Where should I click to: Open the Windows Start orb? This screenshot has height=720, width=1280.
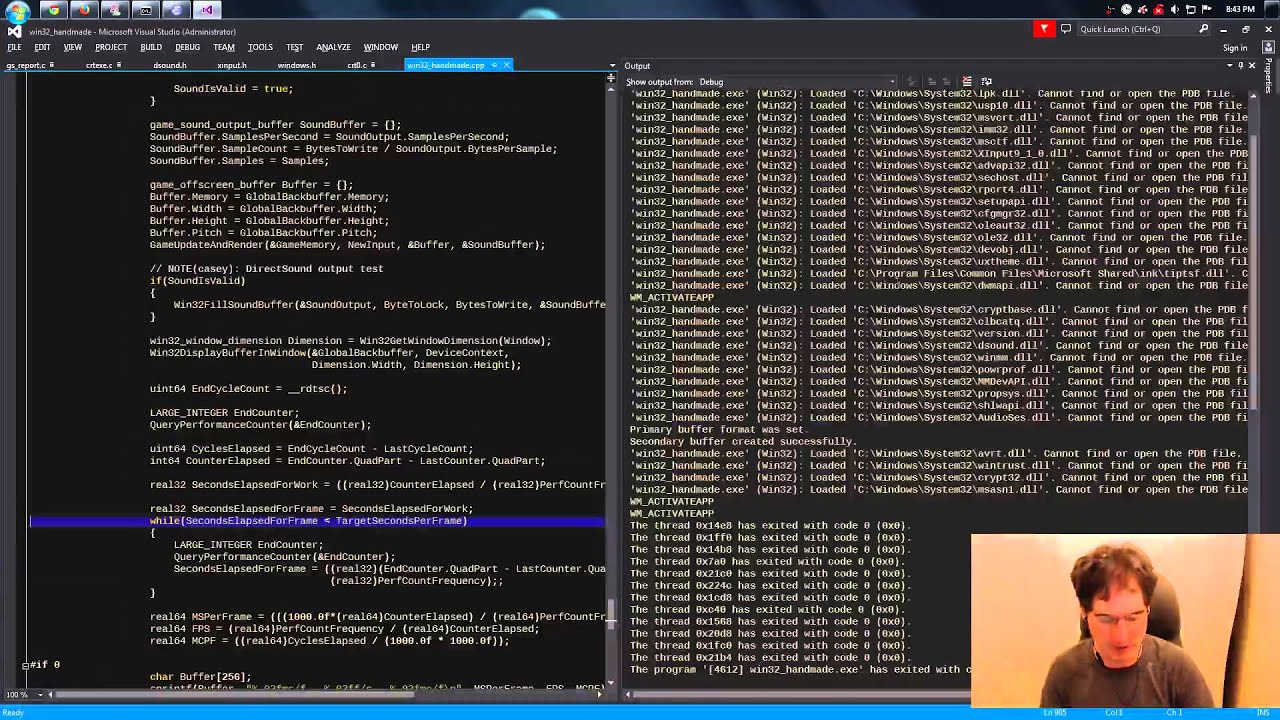click(x=18, y=10)
